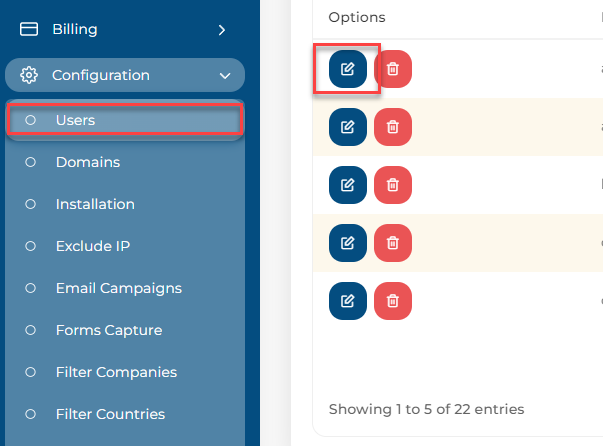Select the Email Campaigns radio circle
The width and height of the screenshot is (603, 446).
tap(30, 288)
